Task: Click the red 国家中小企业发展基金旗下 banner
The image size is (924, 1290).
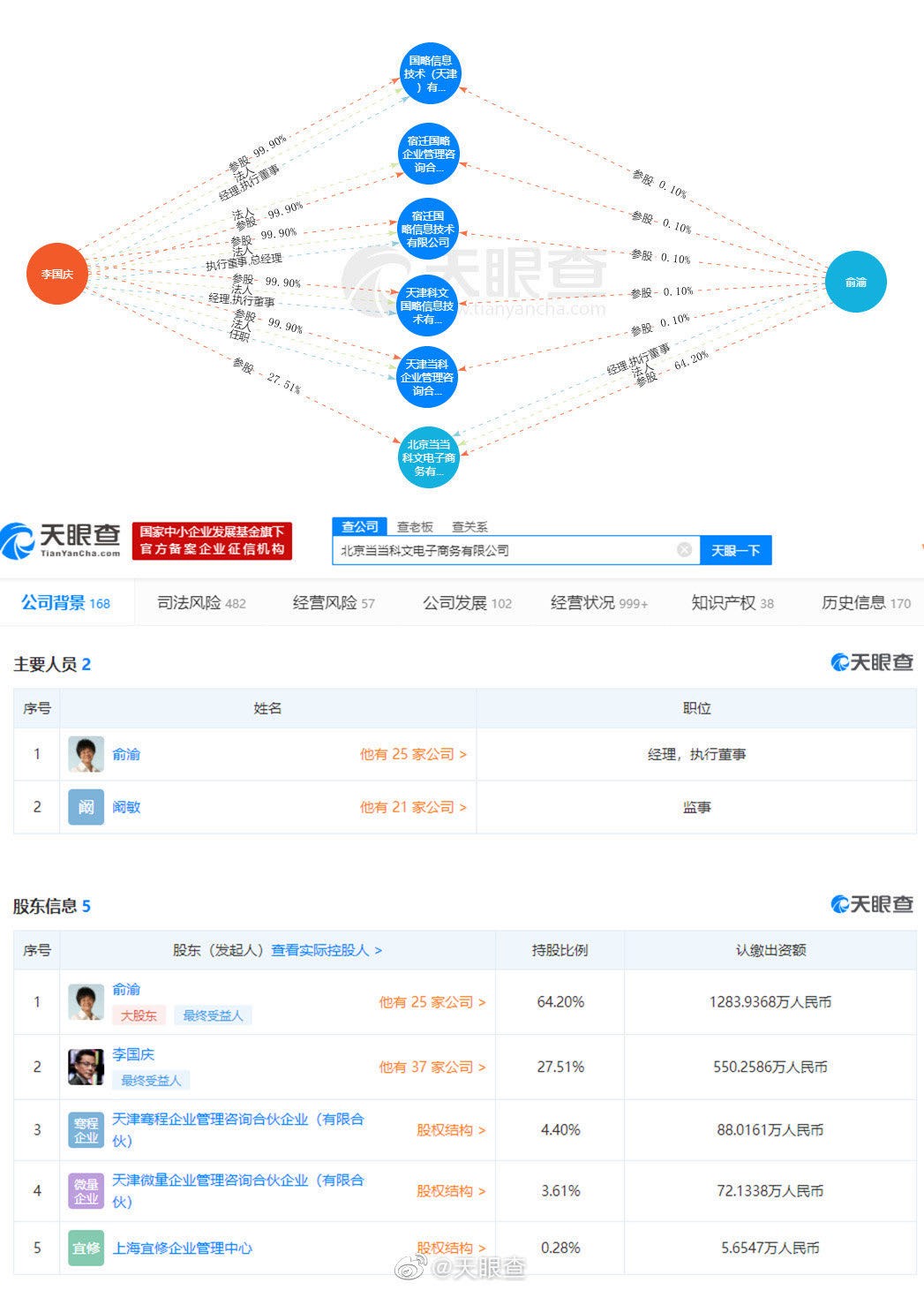Action: coord(212,540)
